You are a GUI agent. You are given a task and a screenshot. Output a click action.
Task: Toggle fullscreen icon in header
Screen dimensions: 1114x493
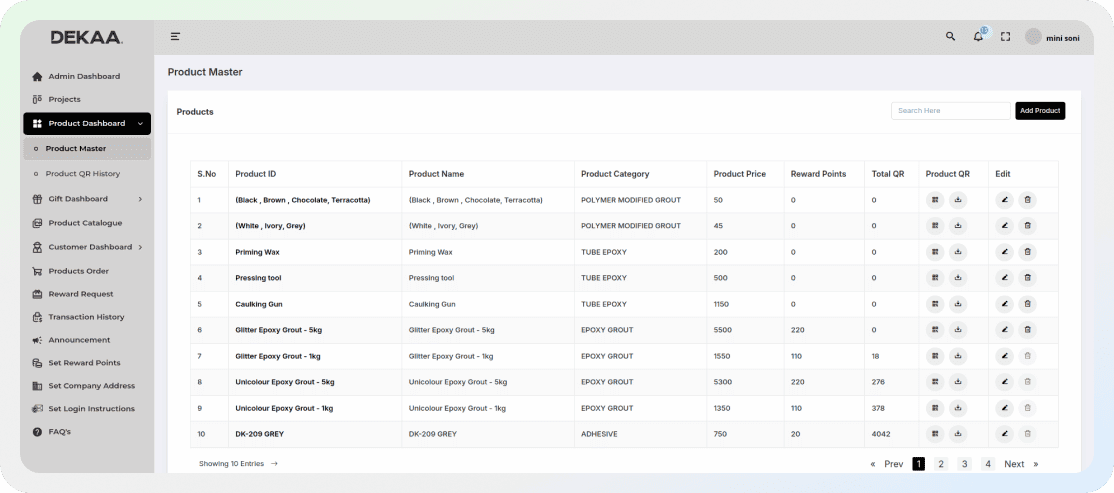(1005, 36)
